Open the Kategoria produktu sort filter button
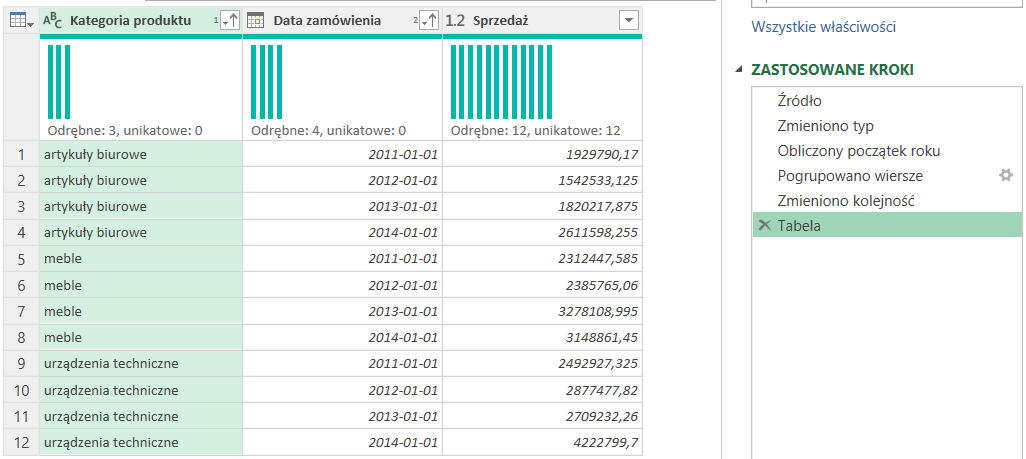 (x=229, y=21)
